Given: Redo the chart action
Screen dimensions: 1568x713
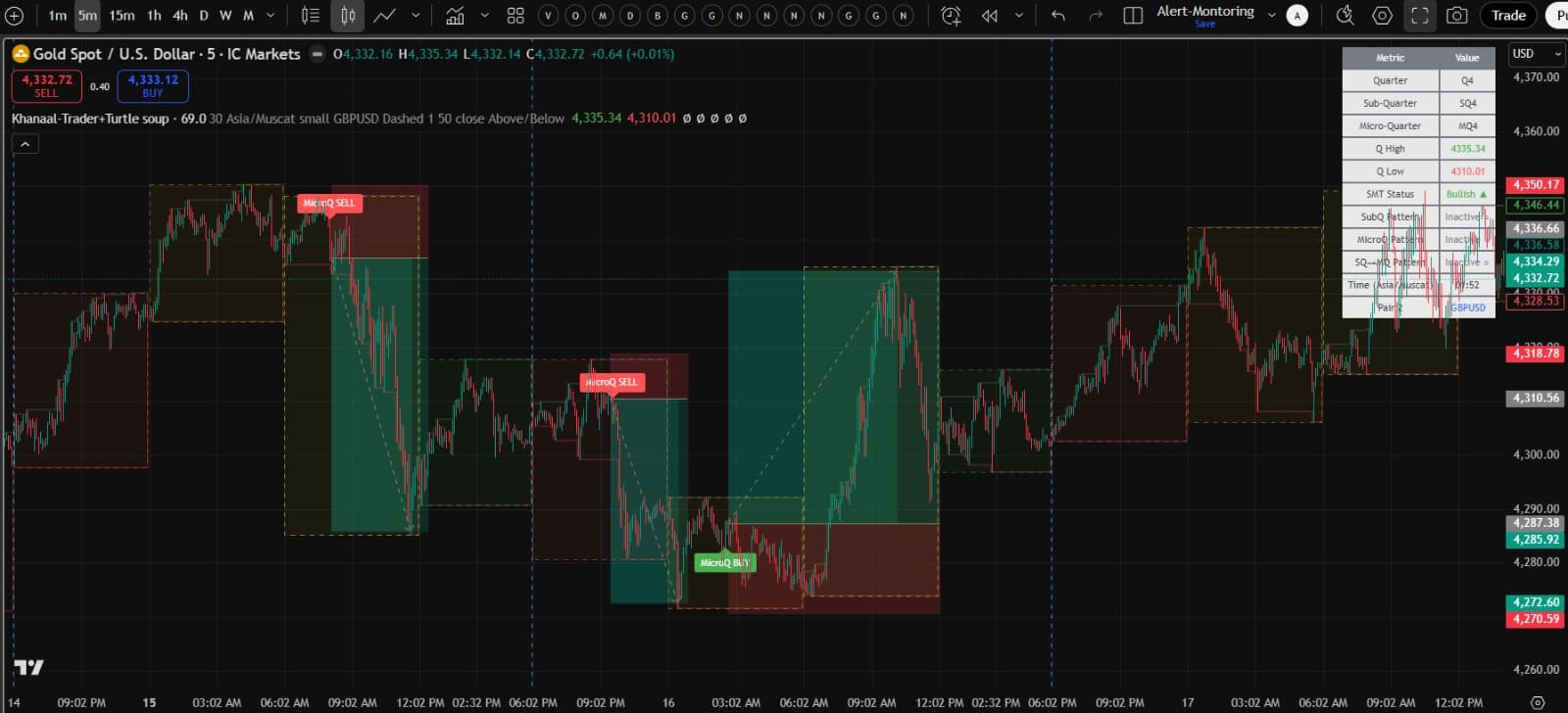Looking at the screenshot, I should 1096,16.
